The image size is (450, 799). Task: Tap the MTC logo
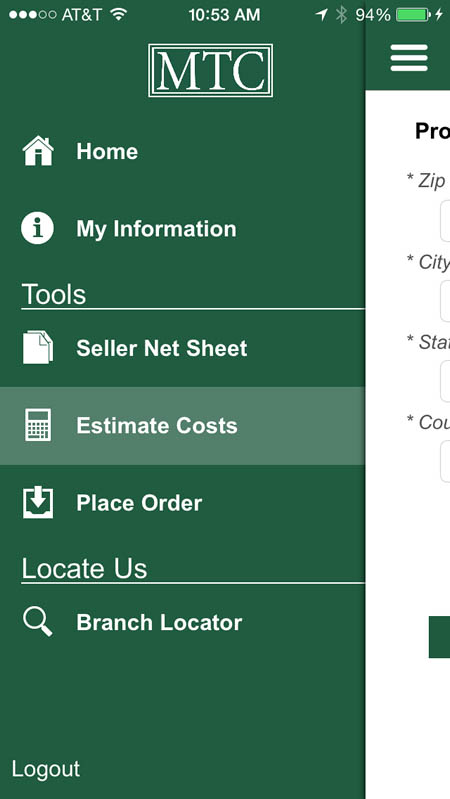[x=210, y=70]
